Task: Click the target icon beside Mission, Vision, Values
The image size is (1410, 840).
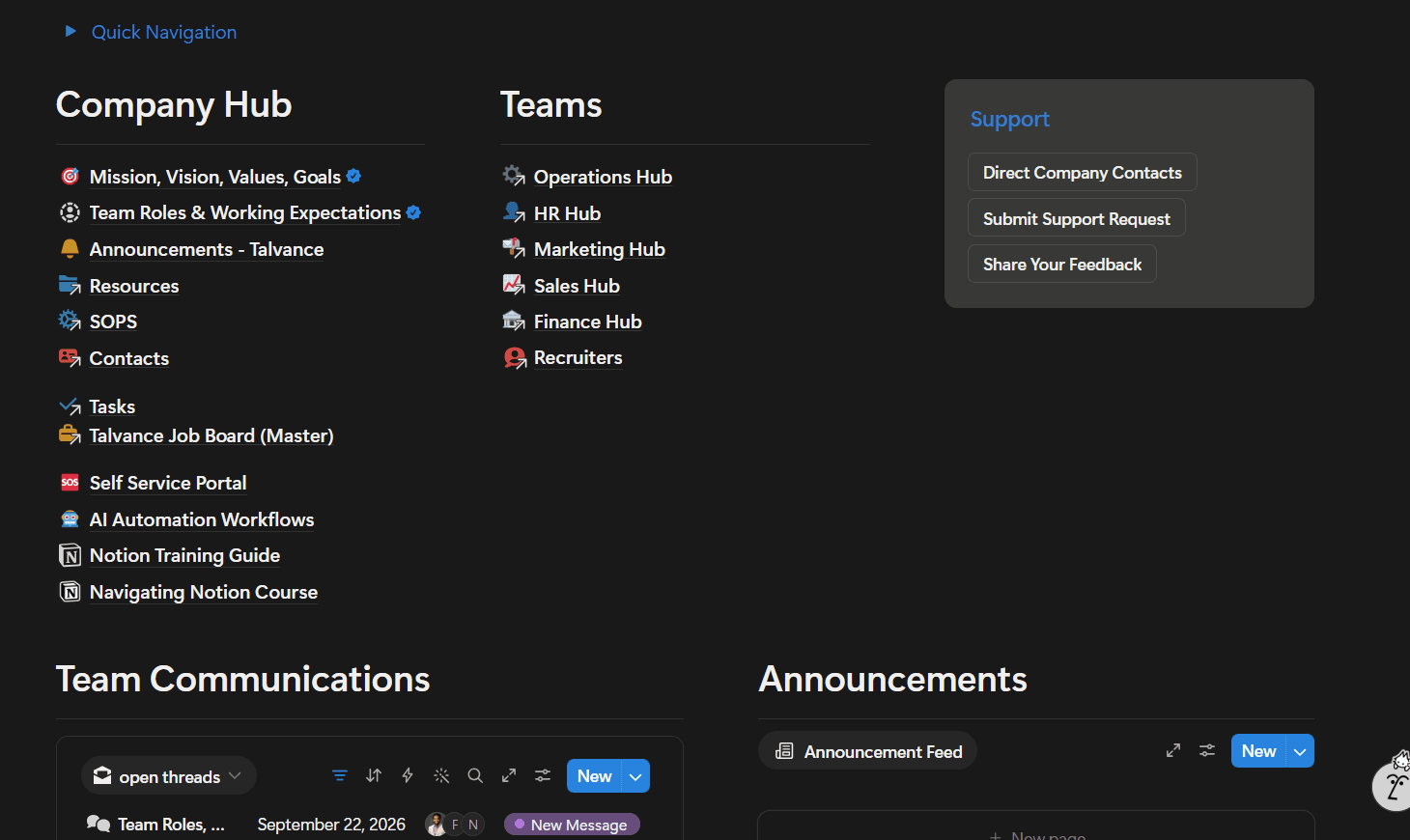Action: [x=70, y=176]
